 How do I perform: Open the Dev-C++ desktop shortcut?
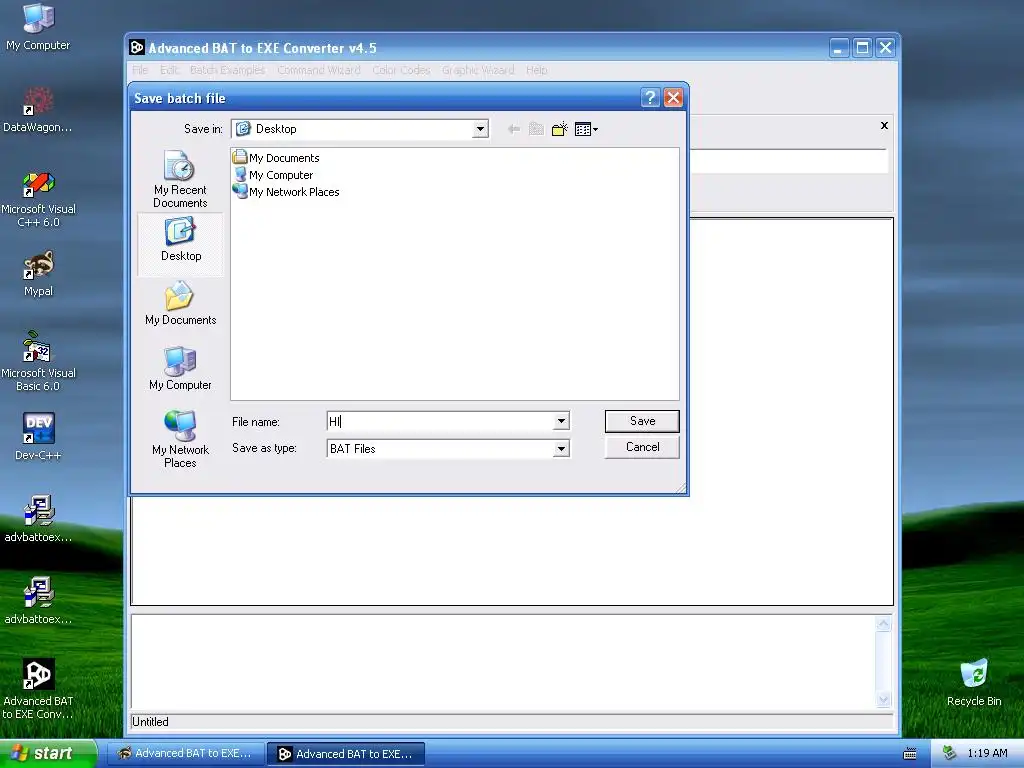38,438
